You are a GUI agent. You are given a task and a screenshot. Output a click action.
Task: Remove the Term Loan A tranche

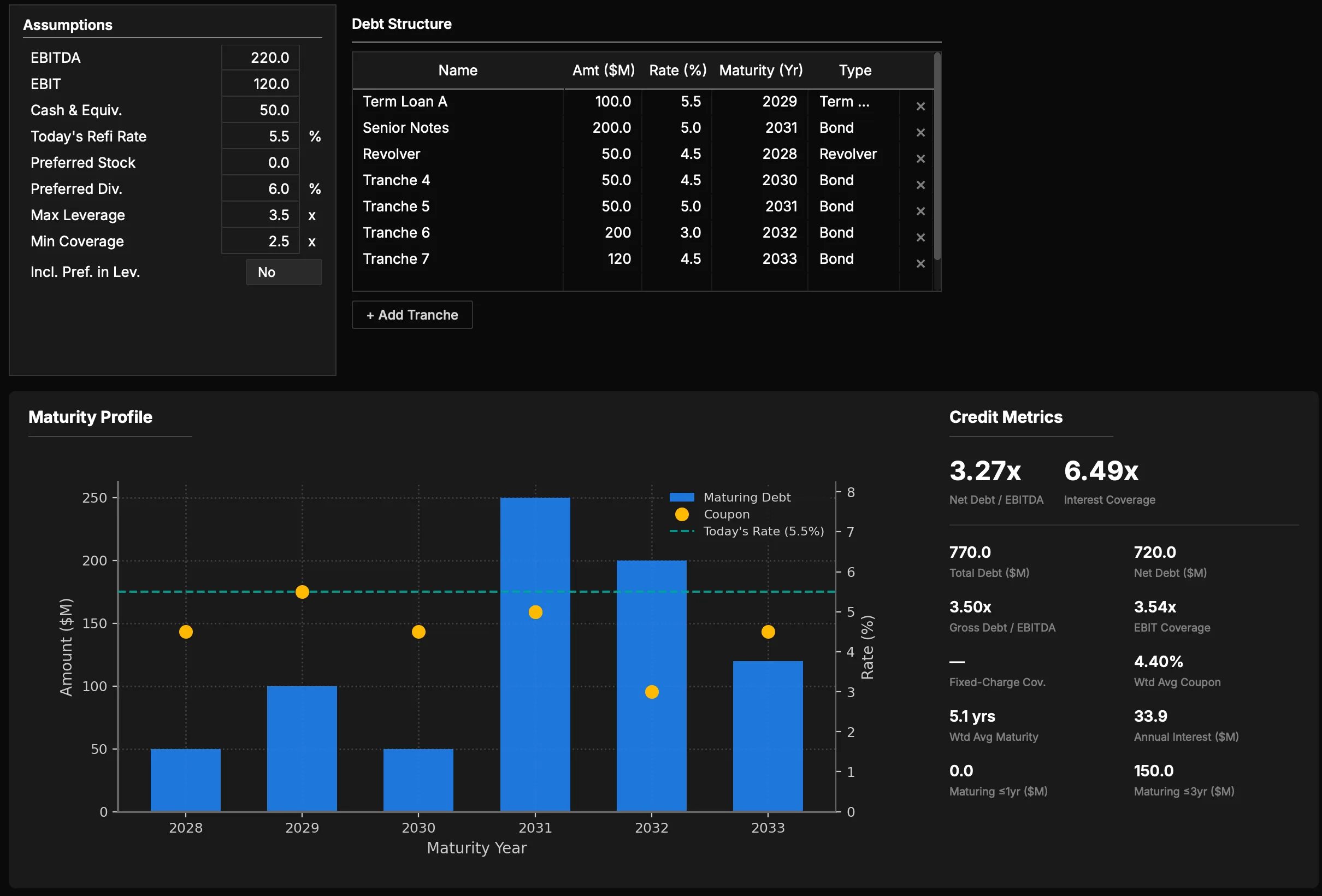click(x=920, y=107)
